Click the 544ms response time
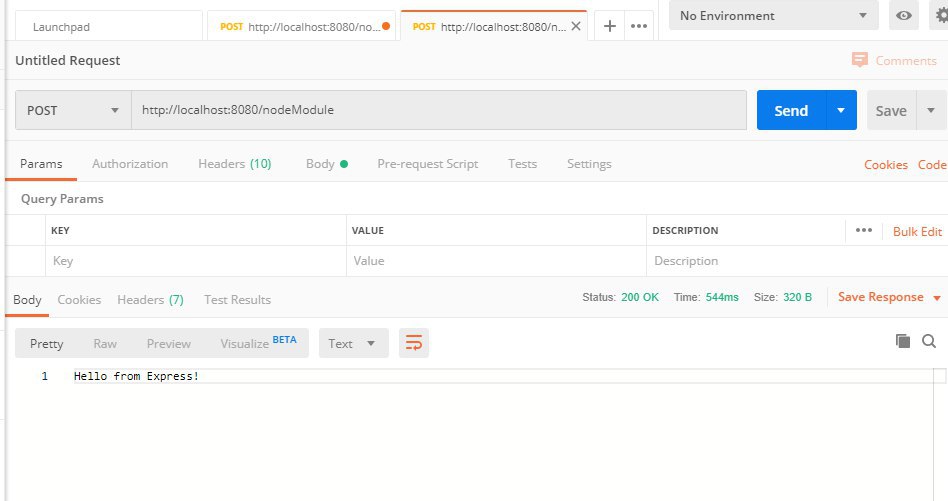This screenshot has width=948, height=501. 722,297
